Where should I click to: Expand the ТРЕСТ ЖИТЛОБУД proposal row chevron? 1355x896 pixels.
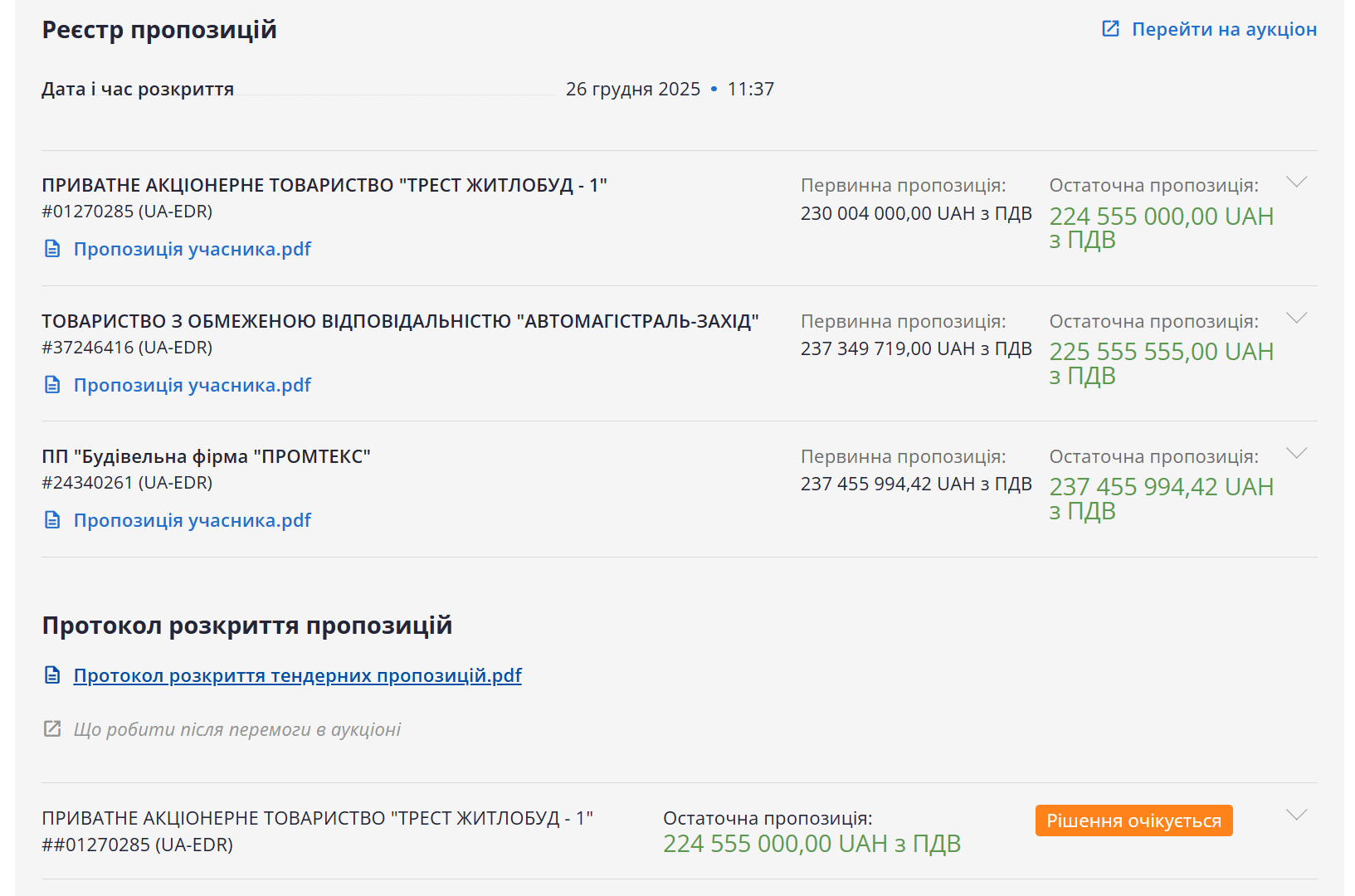1296,182
